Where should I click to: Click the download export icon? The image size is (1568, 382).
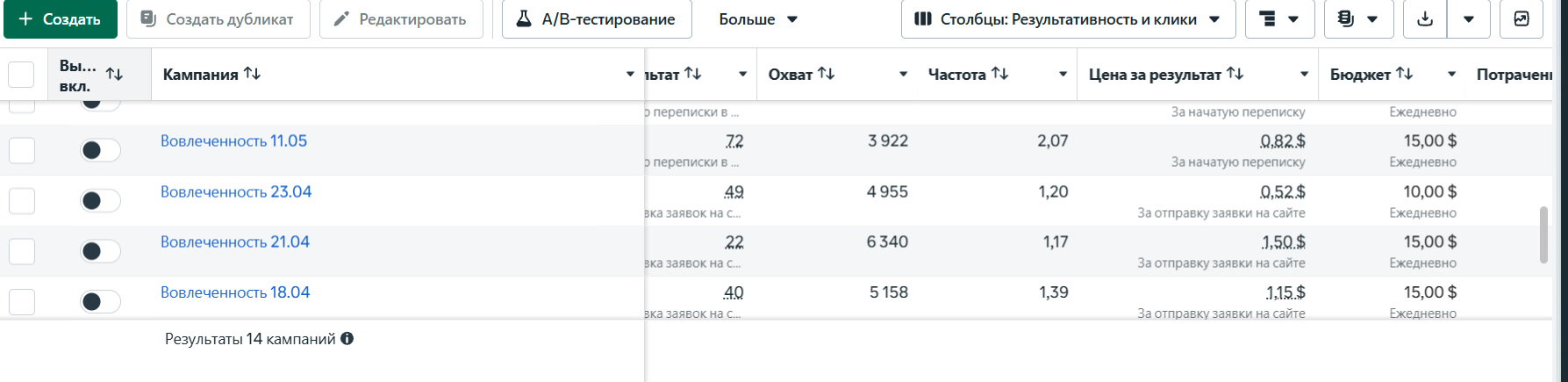tap(1425, 19)
